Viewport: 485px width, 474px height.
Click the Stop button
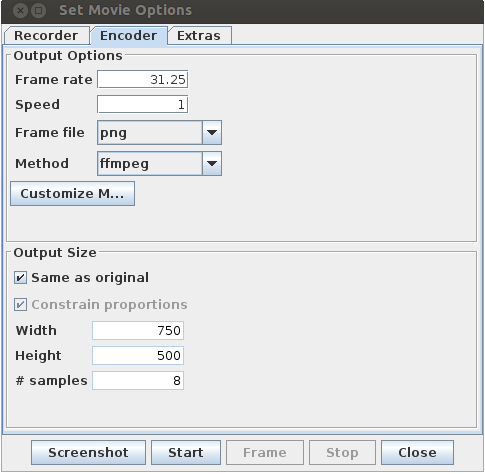[x=342, y=453]
